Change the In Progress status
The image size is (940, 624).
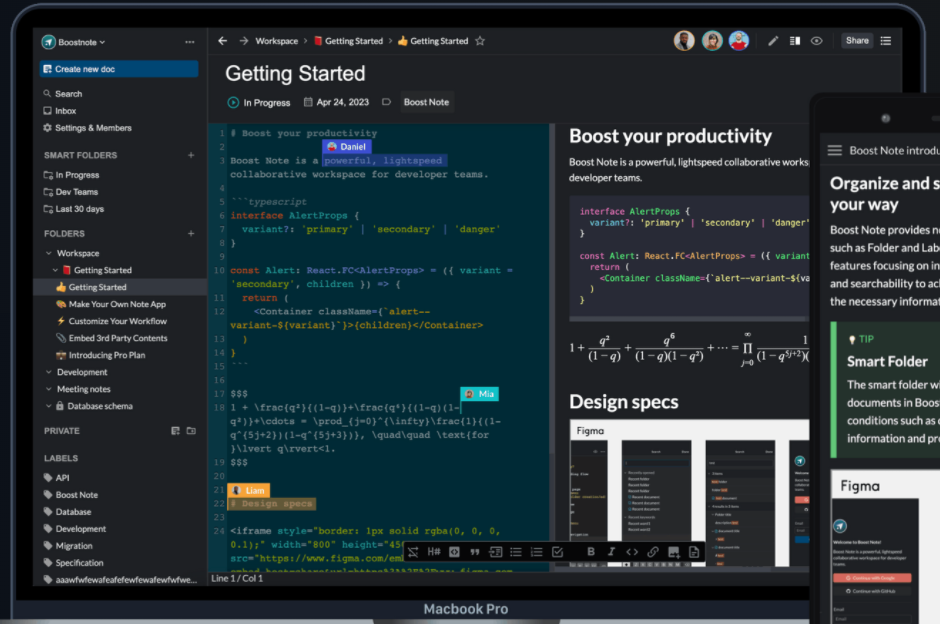(259, 103)
